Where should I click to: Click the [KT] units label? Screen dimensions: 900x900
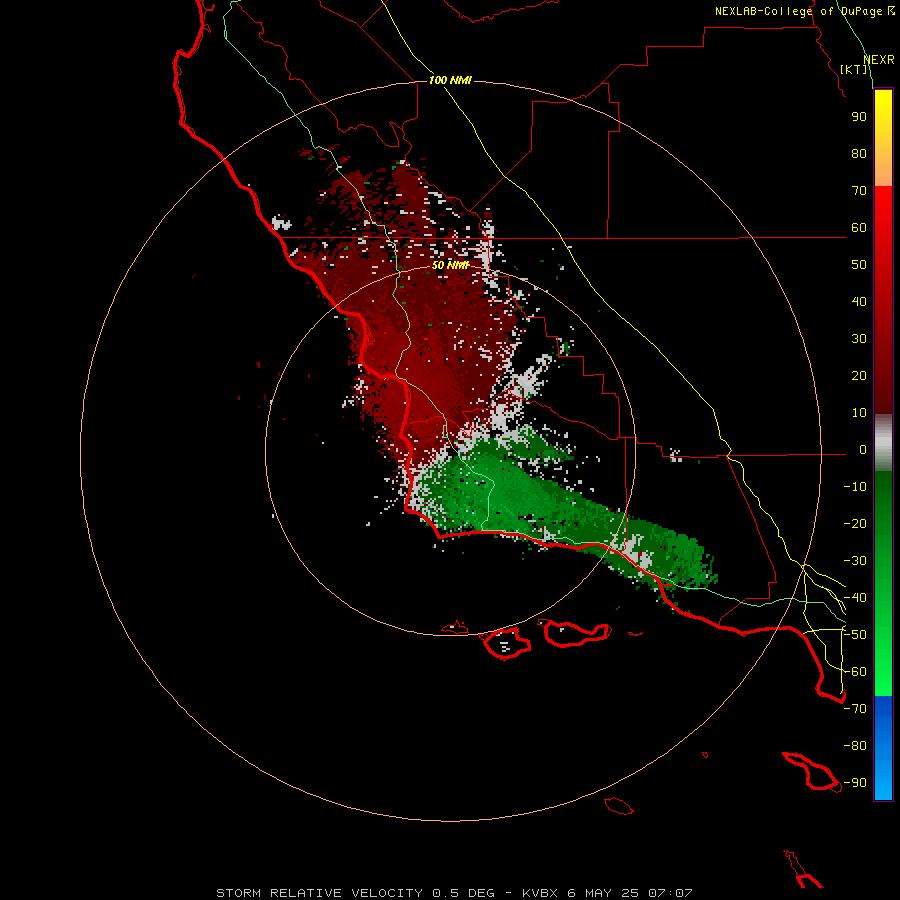pos(854,69)
